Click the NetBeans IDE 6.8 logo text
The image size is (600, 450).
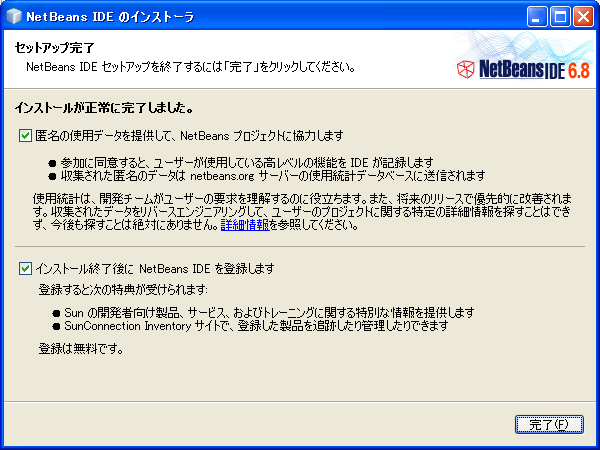(535, 69)
